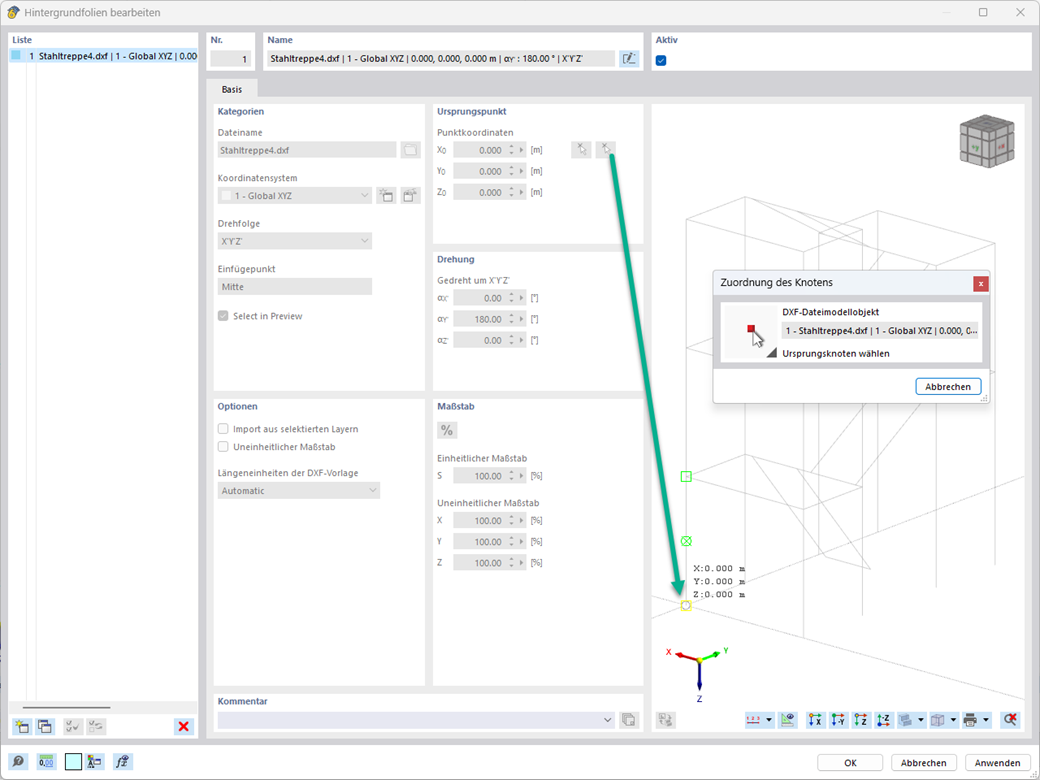Expand the Kommentar combo box
Image resolution: width=1040 pixels, height=780 pixels.
pos(608,720)
